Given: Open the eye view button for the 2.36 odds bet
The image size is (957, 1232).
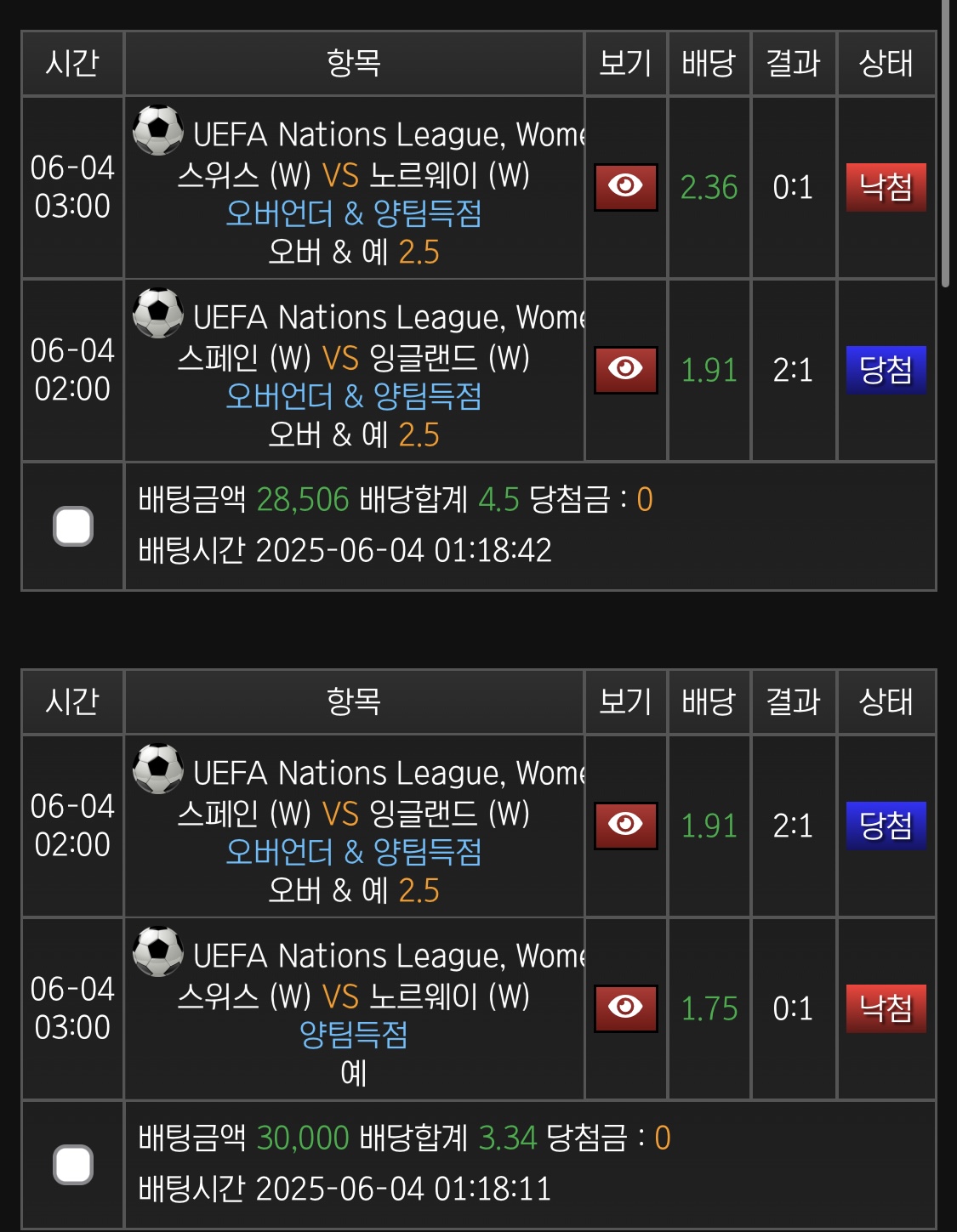Looking at the screenshot, I should click(625, 187).
